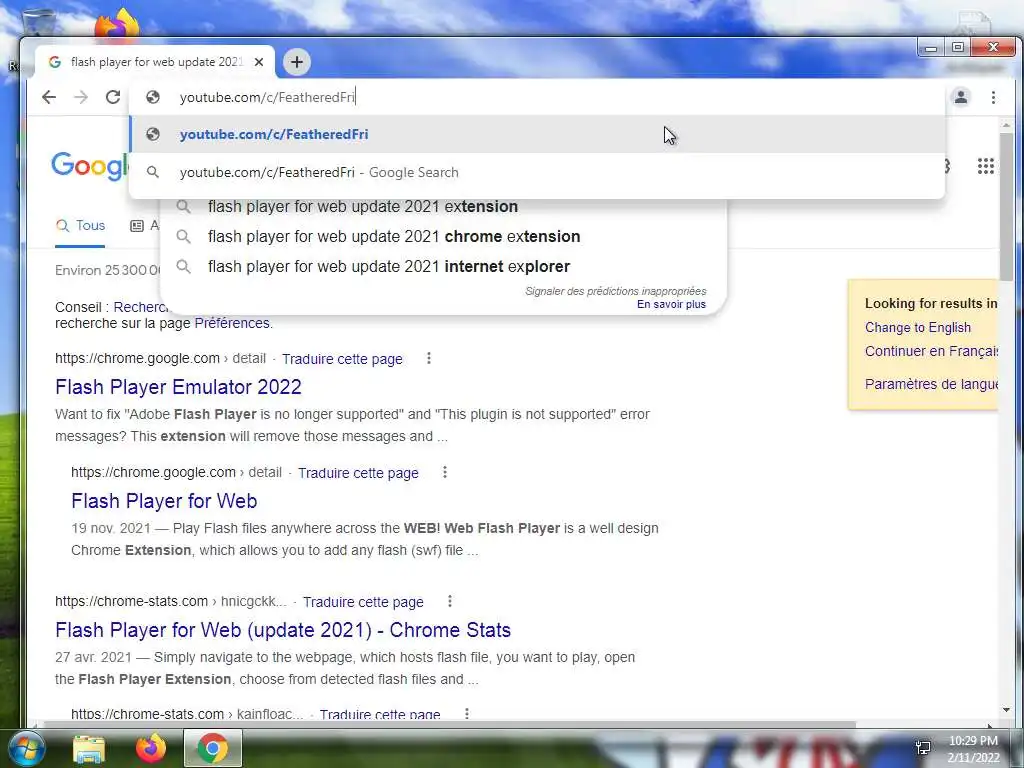The image size is (1024, 768).
Task: Click Chrome taskbar button
Action: [x=213, y=748]
